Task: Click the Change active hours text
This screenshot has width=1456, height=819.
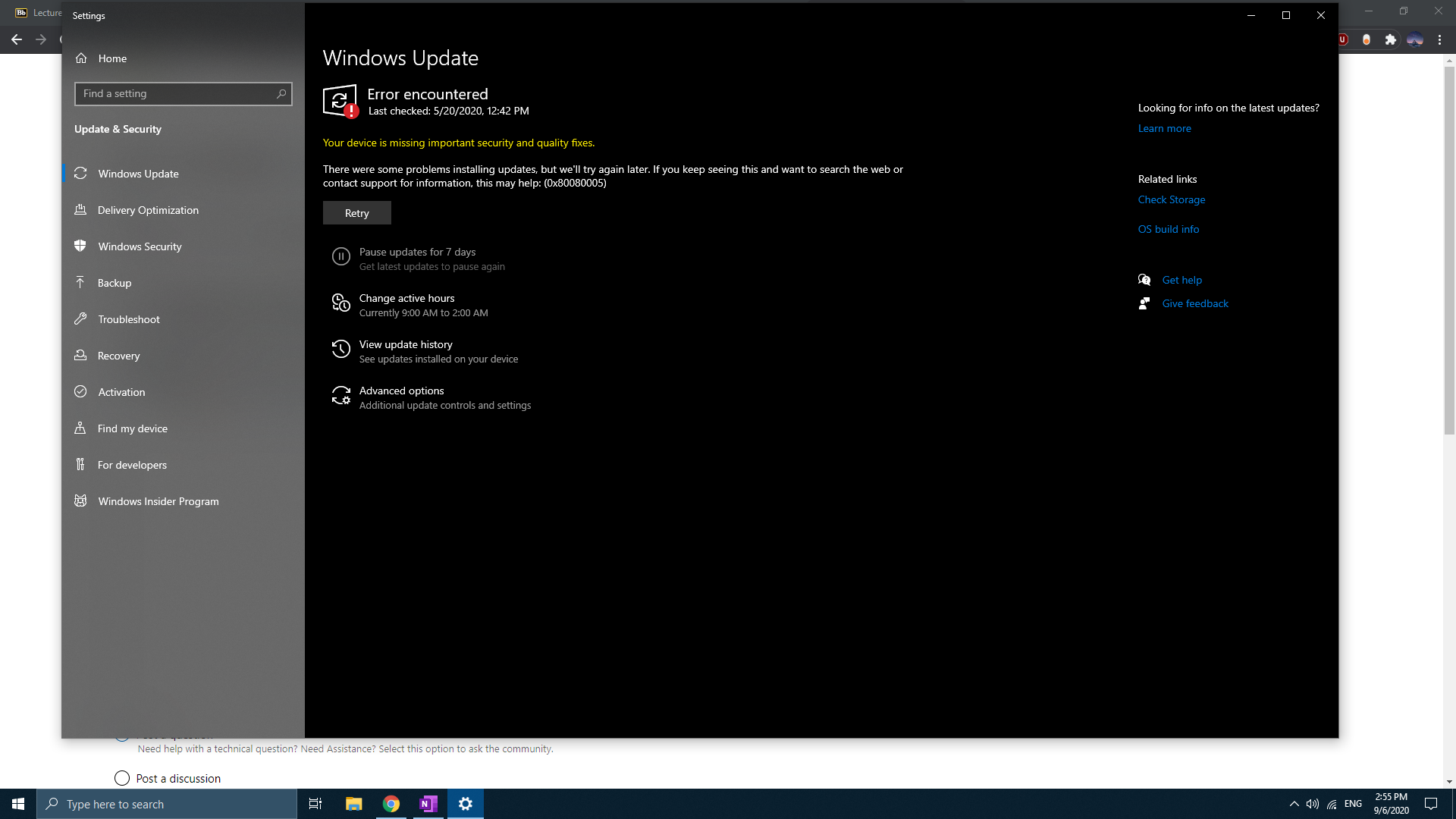Action: click(406, 298)
